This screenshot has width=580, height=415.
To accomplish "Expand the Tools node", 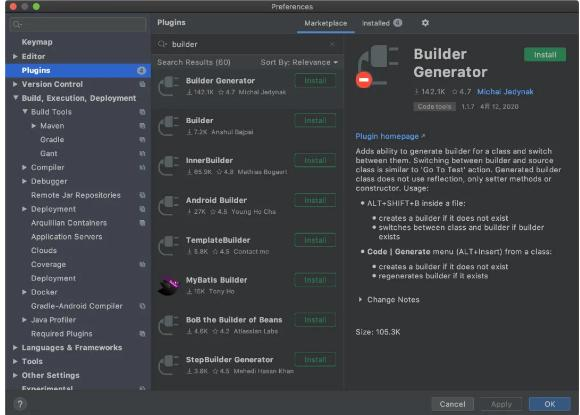I will pyautogui.click(x=15, y=361).
